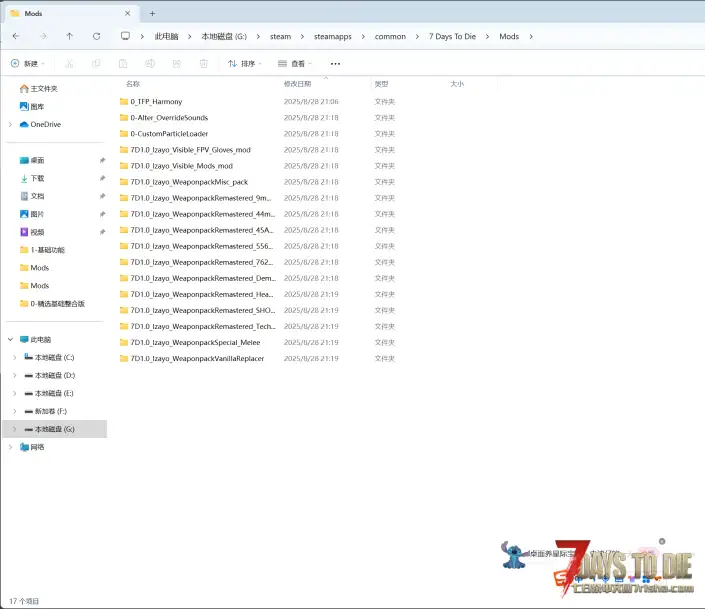705x609 pixels.
Task: Open the 新建 dropdown menu
Action: click(x=29, y=63)
